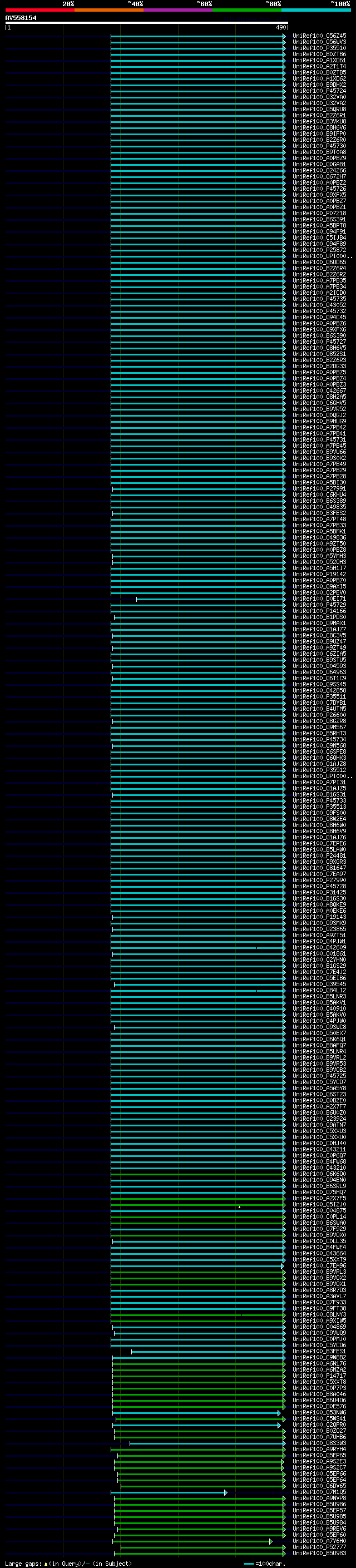Screen dimensions: 356x1568
Task: Open hit UniRef100_A5BPT8
Action: (319, 225)
